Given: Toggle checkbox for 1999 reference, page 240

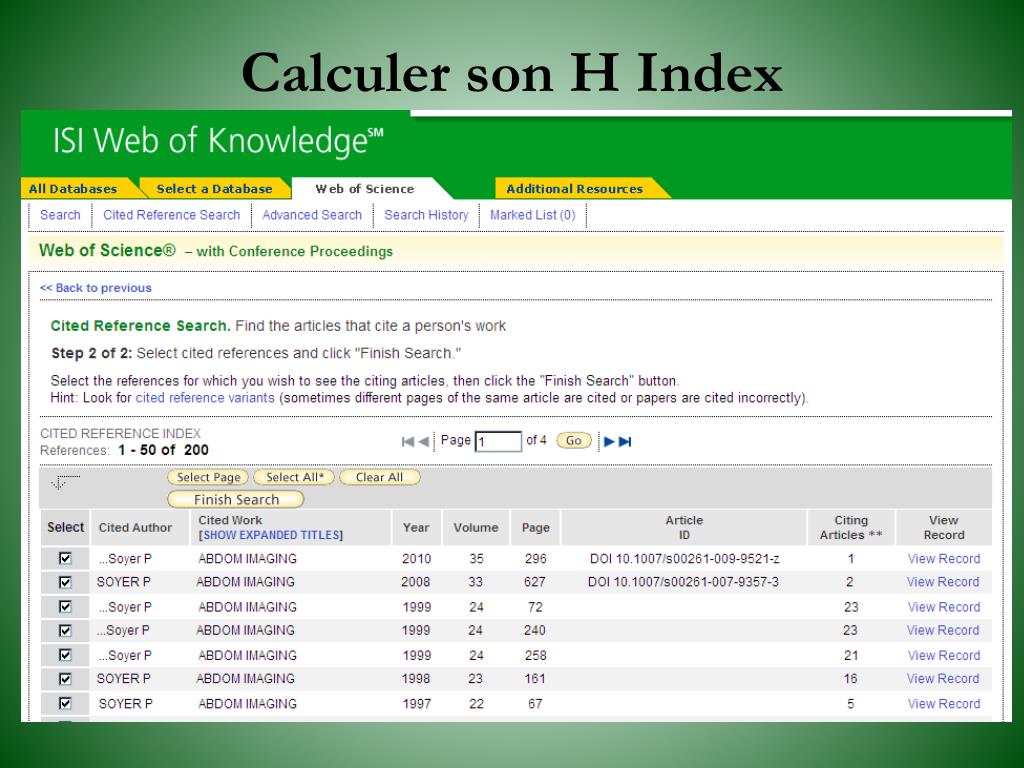Looking at the screenshot, I should pos(65,630).
